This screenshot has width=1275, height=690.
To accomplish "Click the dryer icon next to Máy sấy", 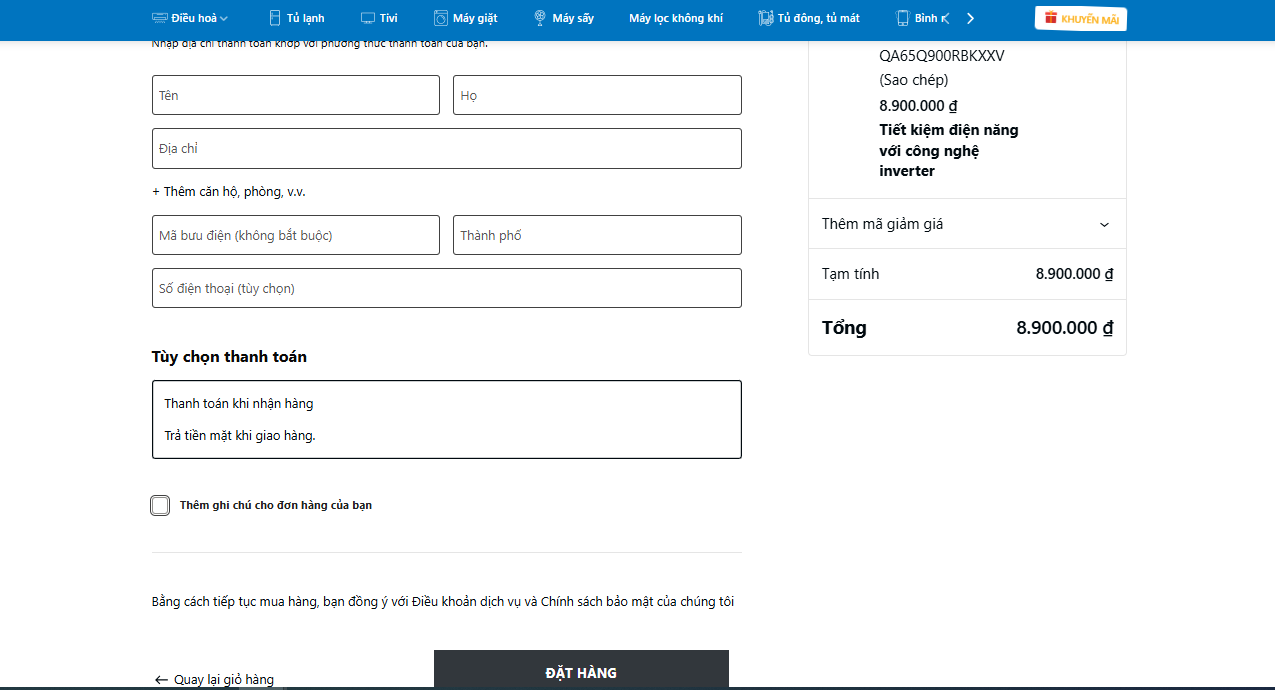I will pos(540,18).
